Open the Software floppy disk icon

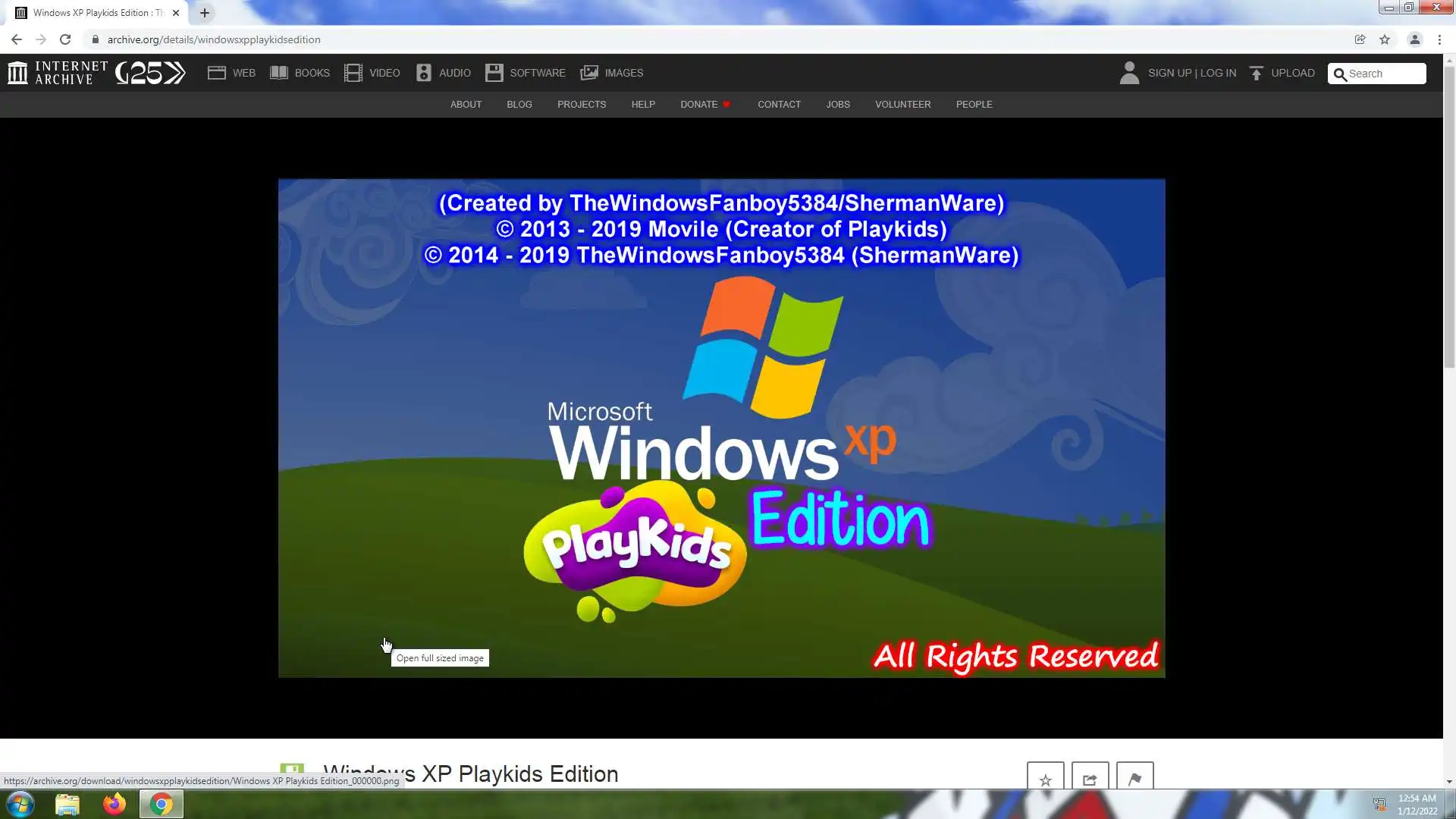tap(494, 73)
